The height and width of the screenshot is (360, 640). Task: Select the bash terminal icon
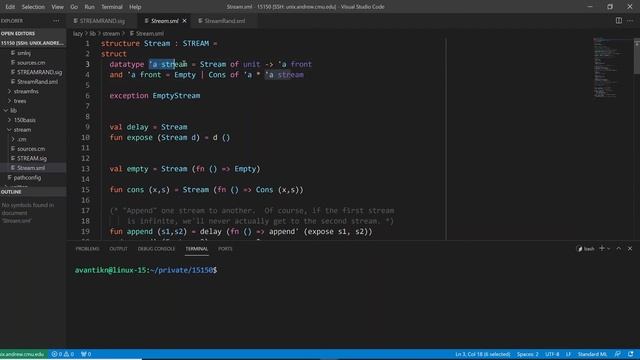pyautogui.click(x=585, y=249)
